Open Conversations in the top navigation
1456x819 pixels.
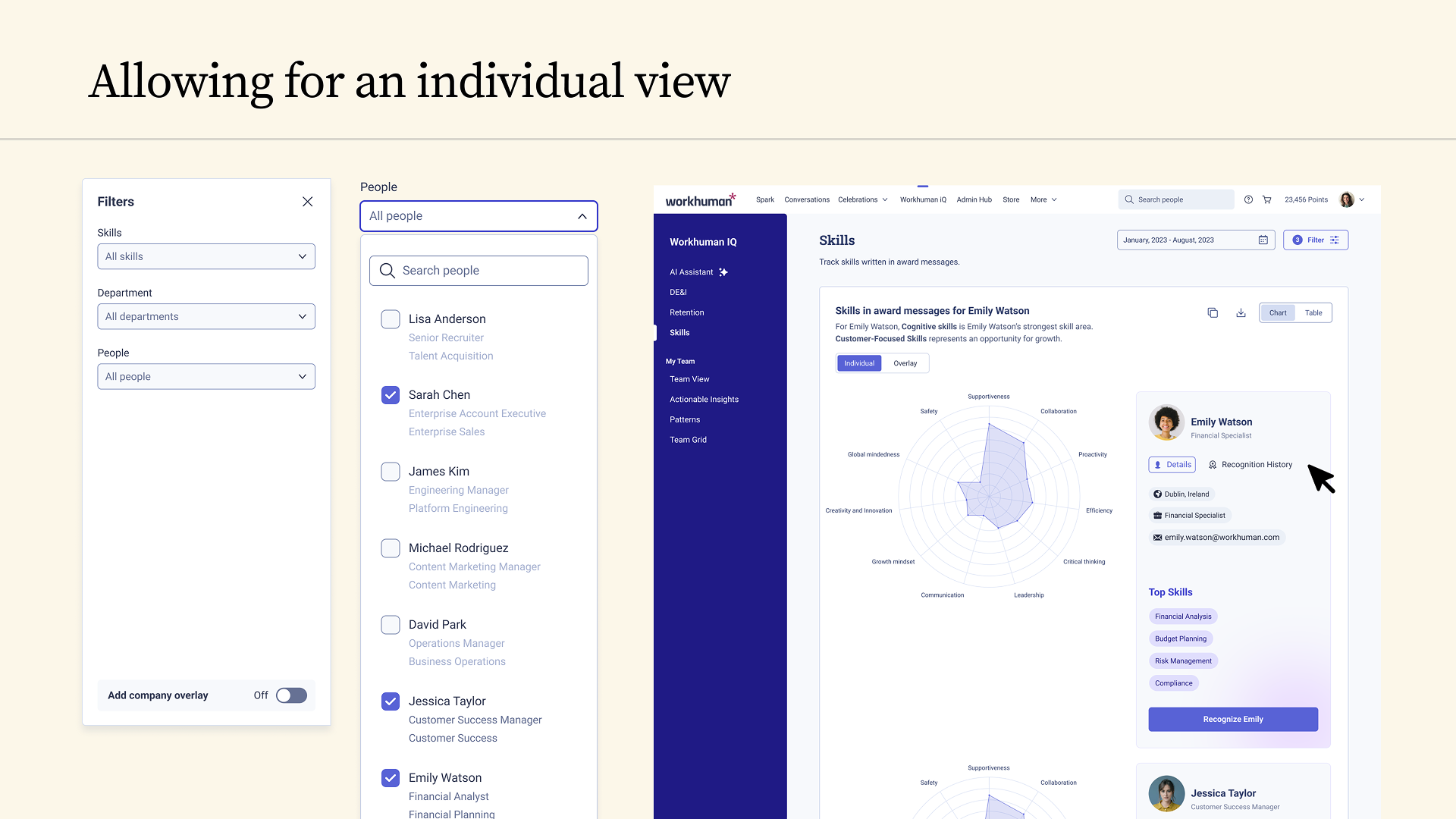pos(807,200)
